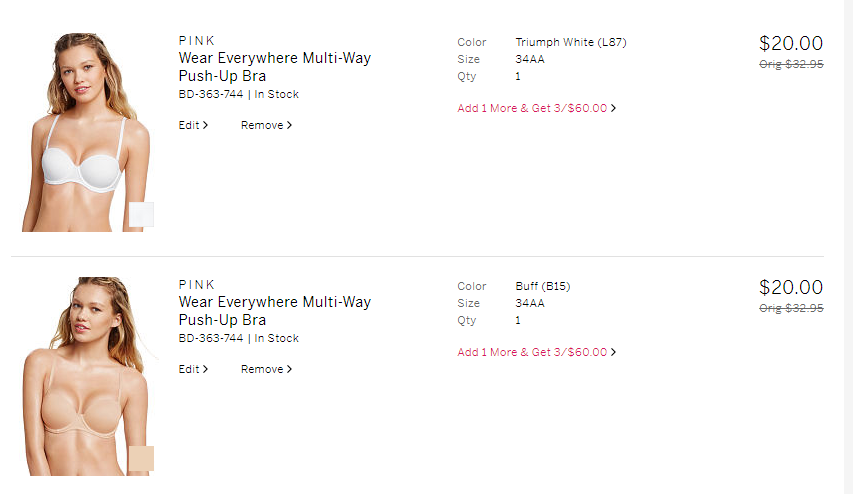Open the 3/$60.00 offer on Triumph White item
Viewport: 853px width, 494px height.
tap(536, 108)
